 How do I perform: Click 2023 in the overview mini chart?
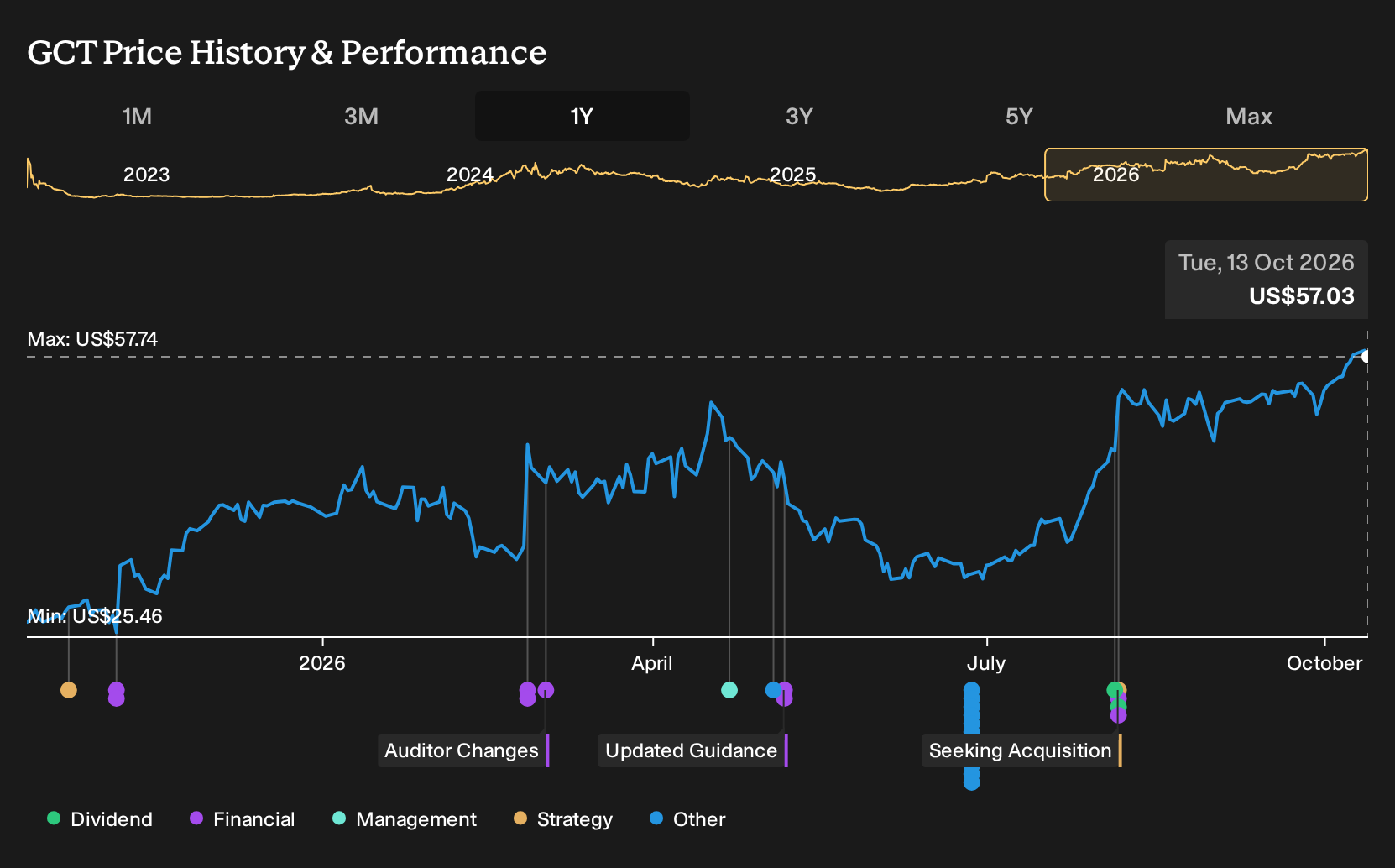tap(146, 175)
